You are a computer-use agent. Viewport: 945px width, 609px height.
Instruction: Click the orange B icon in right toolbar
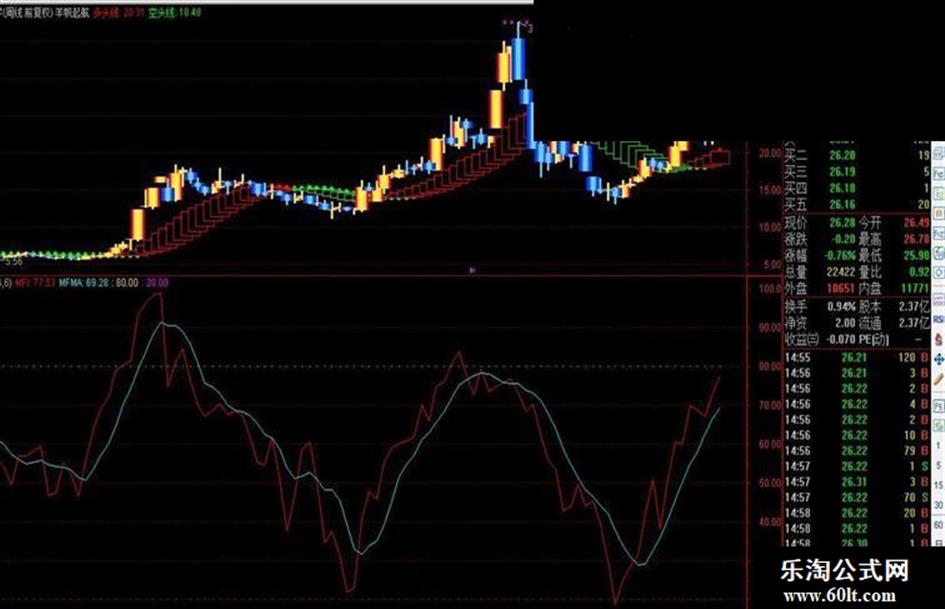938,213
